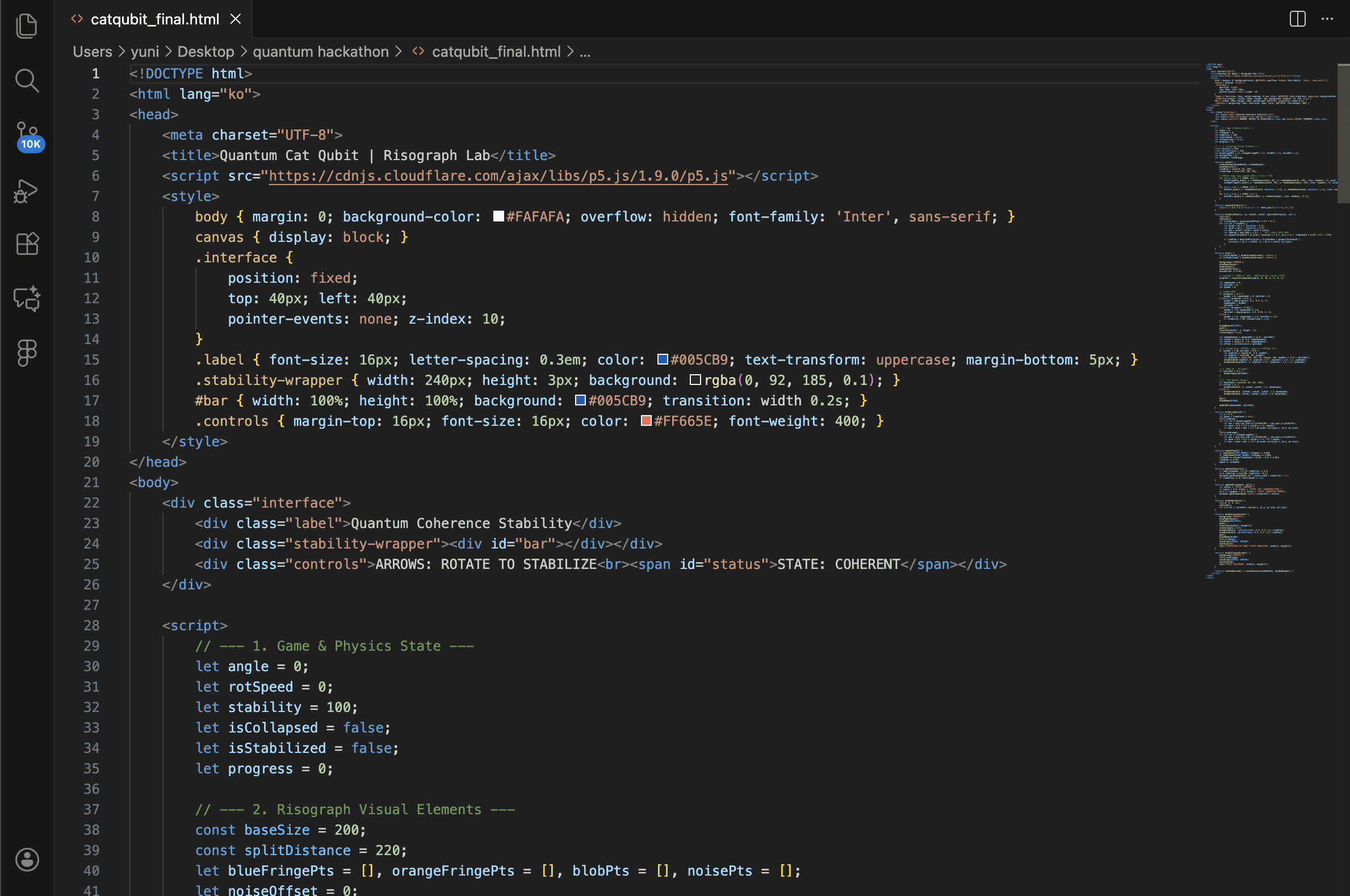Select the catqubit_final.html editor tab
The image size is (1350, 896).
154,19
